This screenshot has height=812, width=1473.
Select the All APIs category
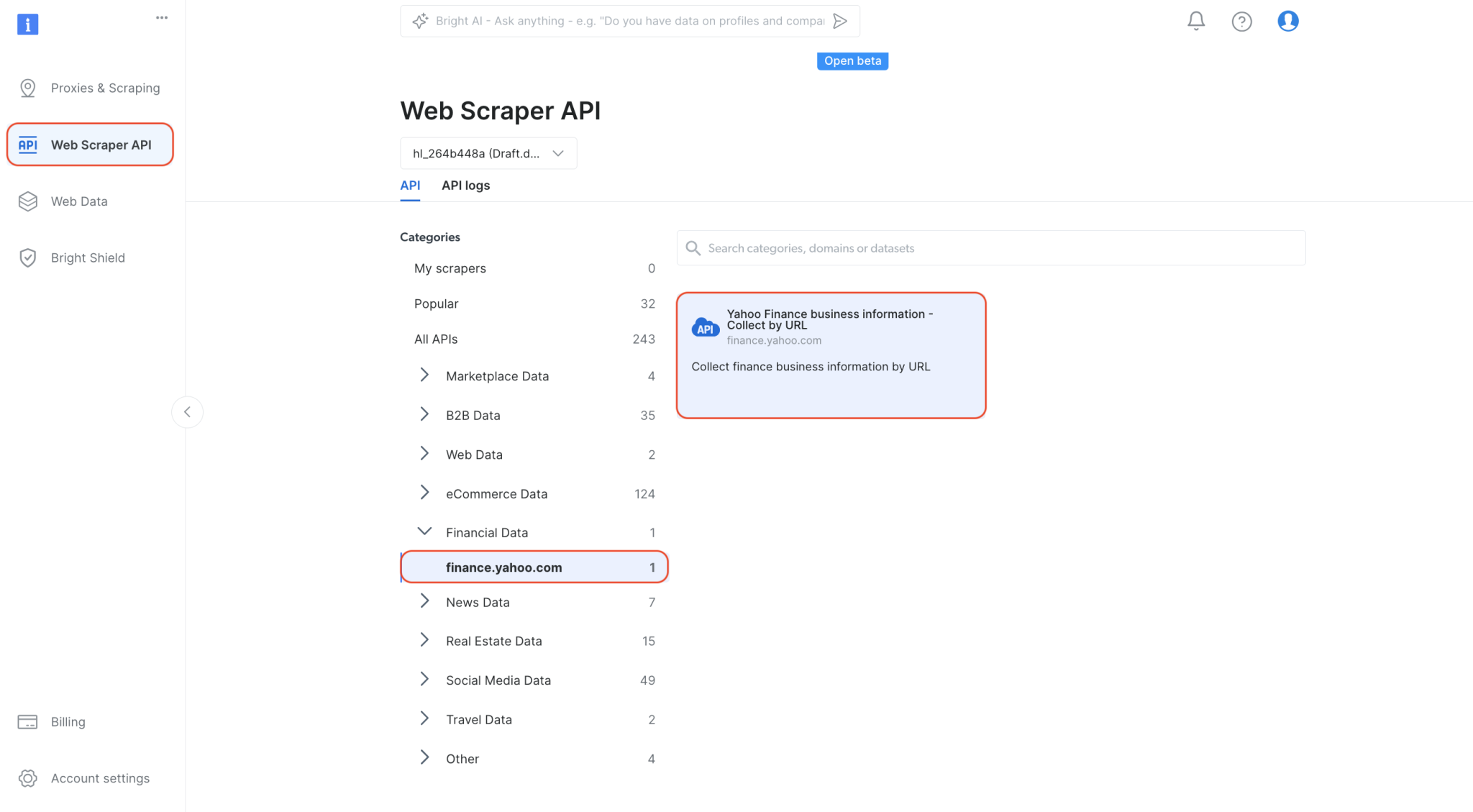coord(436,339)
